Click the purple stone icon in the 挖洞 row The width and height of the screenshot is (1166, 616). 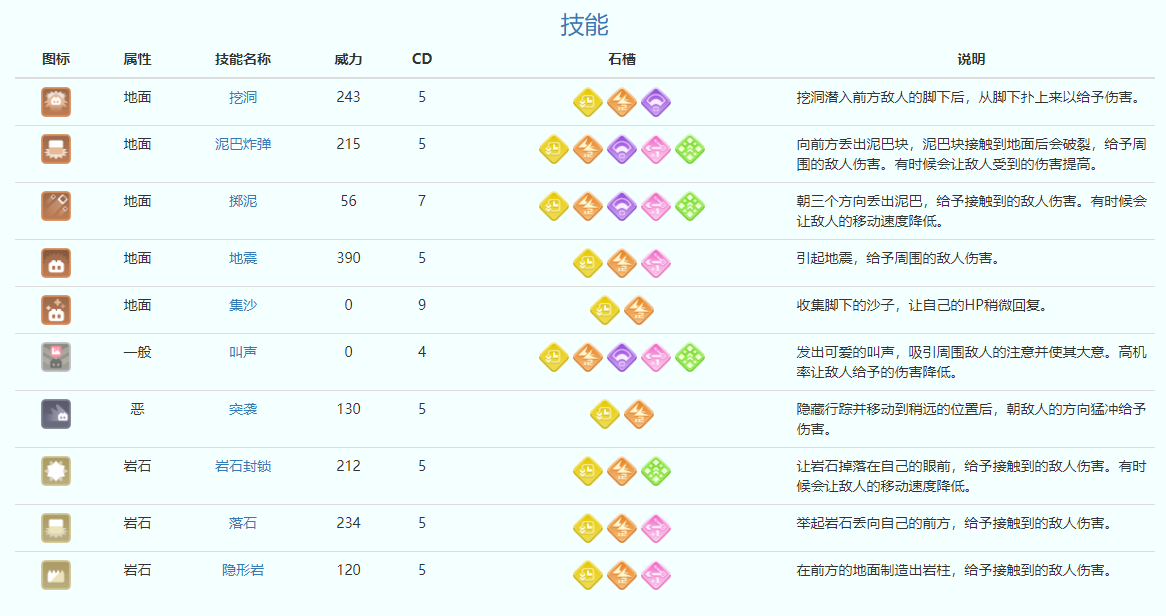click(656, 102)
